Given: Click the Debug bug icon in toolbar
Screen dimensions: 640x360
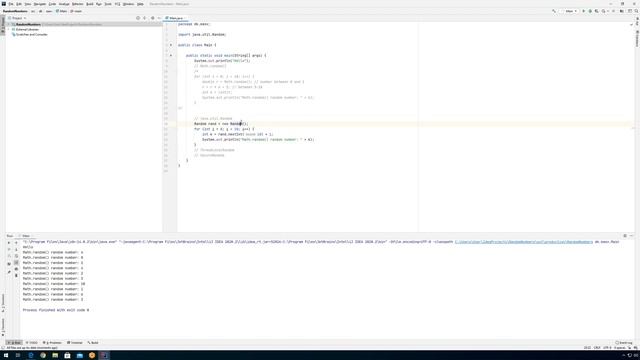Looking at the screenshot, I should [x=590, y=11].
